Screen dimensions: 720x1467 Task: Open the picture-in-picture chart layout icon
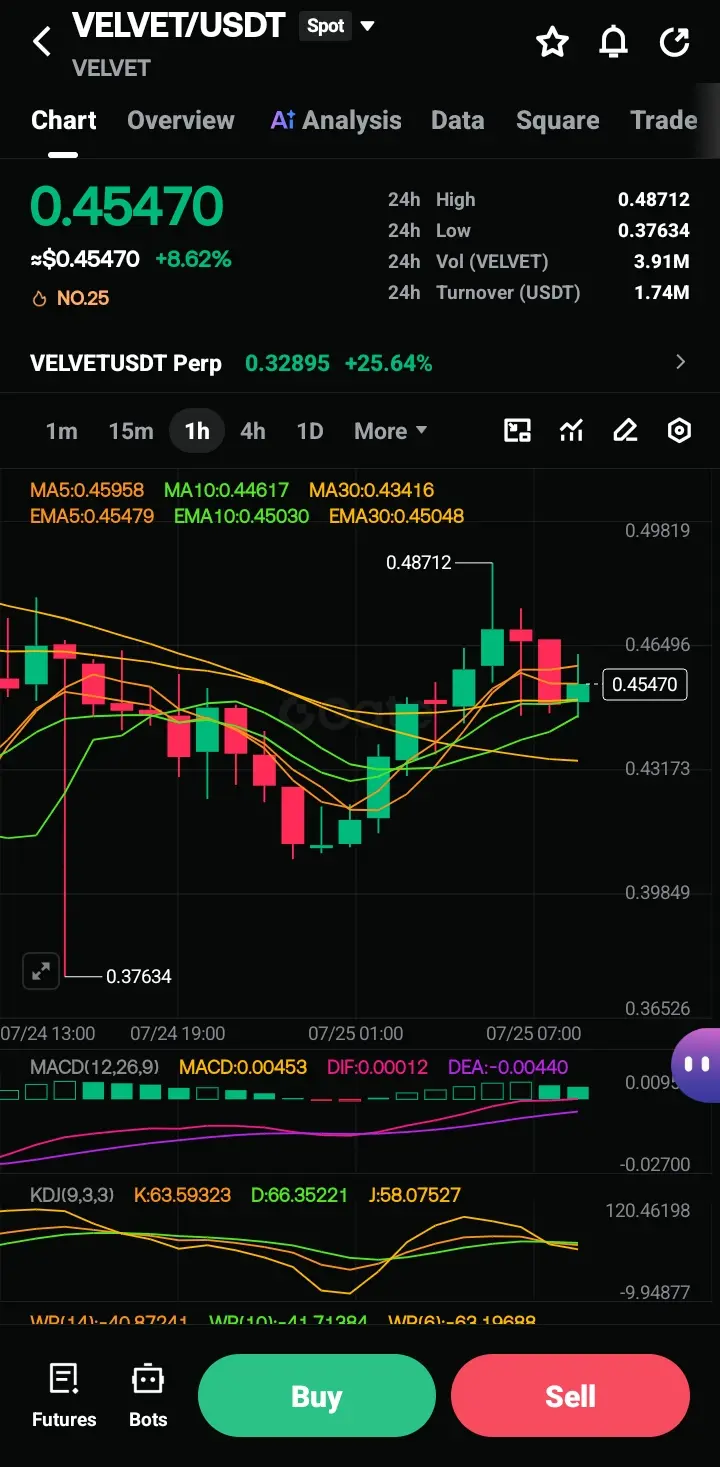point(517,431)
